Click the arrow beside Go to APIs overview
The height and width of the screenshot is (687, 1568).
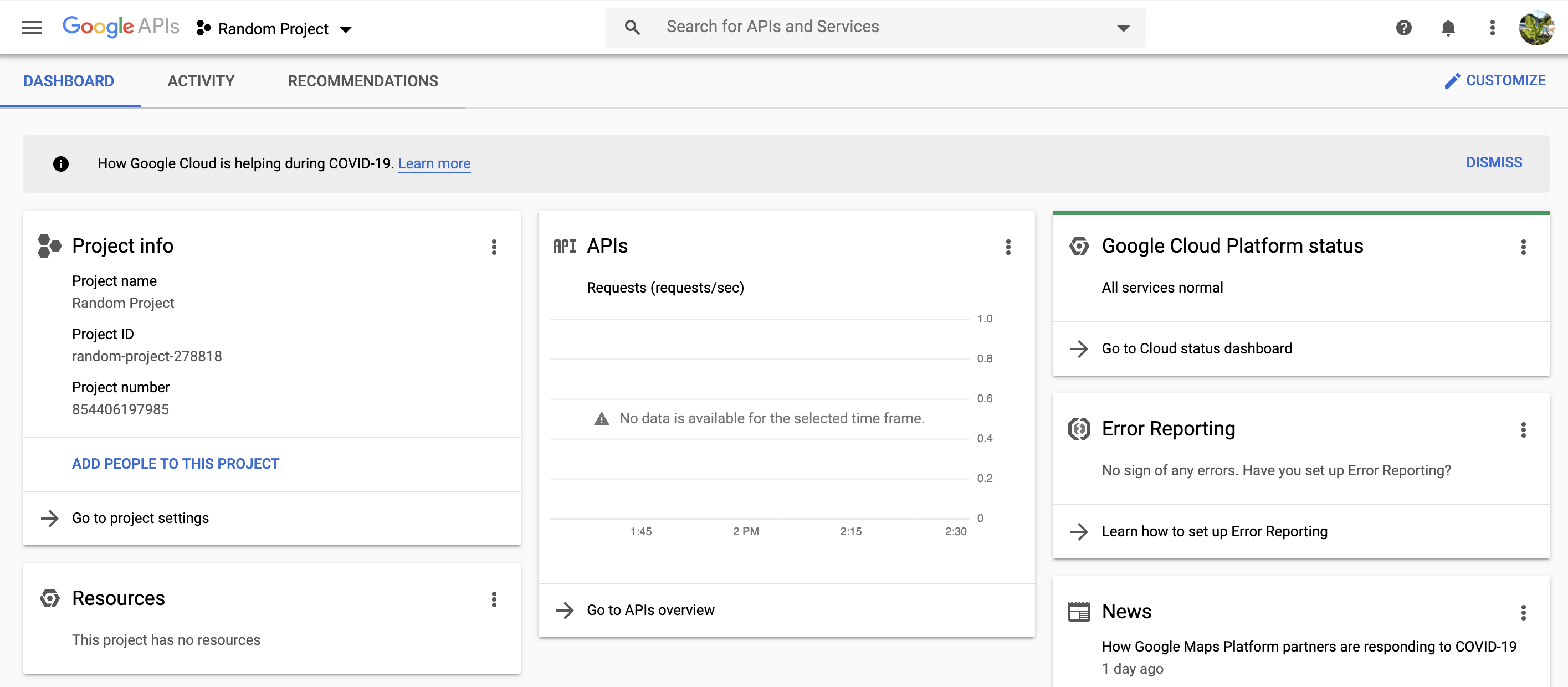tap(564, 611)
